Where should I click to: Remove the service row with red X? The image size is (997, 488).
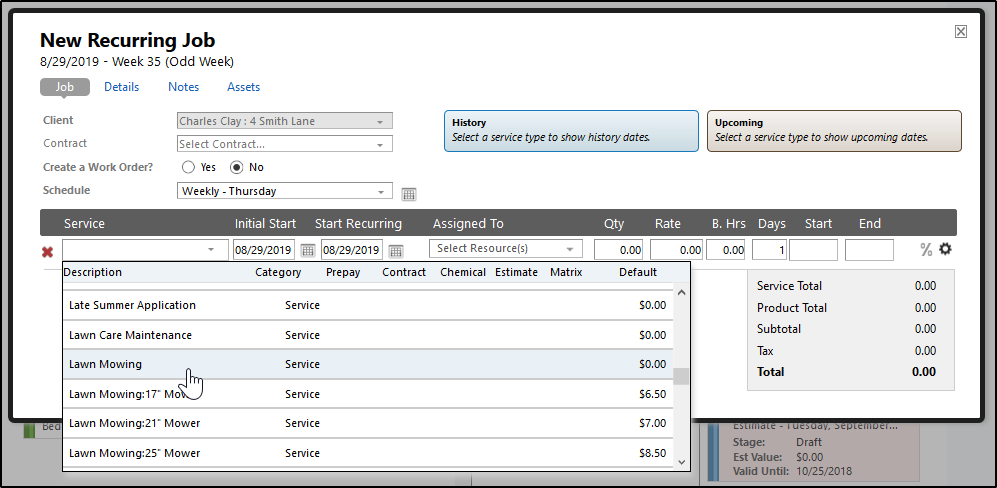click(x=47, y=252)
